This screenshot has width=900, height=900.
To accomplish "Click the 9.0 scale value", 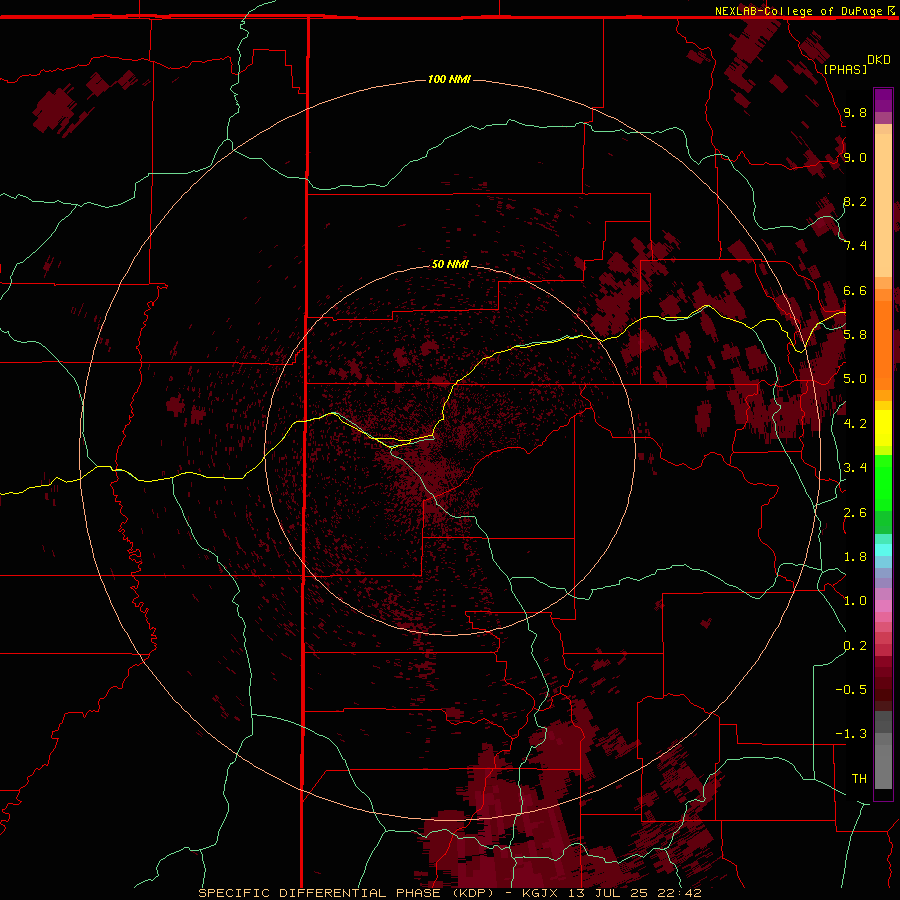I will point(855,157).
